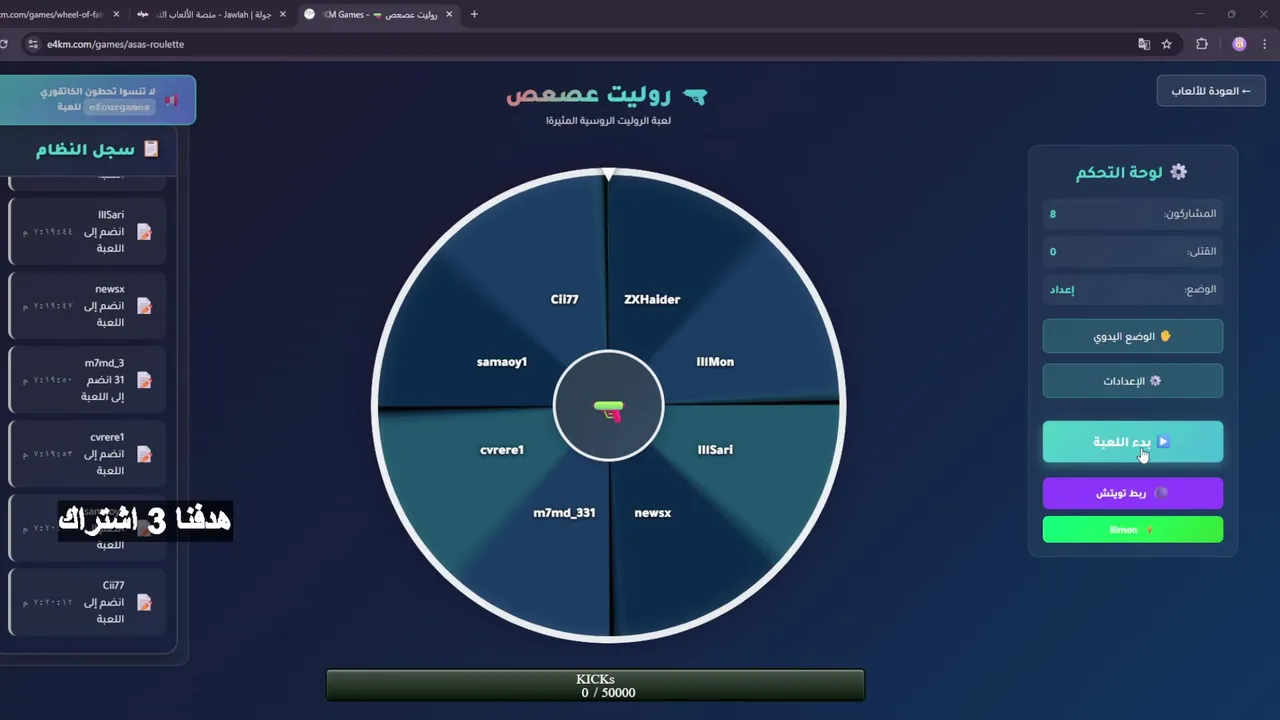Screen dimensions: 1280x720
Task: Open the settings button الإعدادات
Action: (x=1132, y=381)
